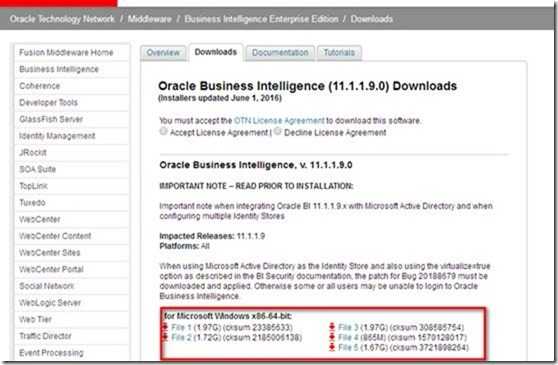Click the download icon beside File 3
558x365 pixels.
coord(332,327)
